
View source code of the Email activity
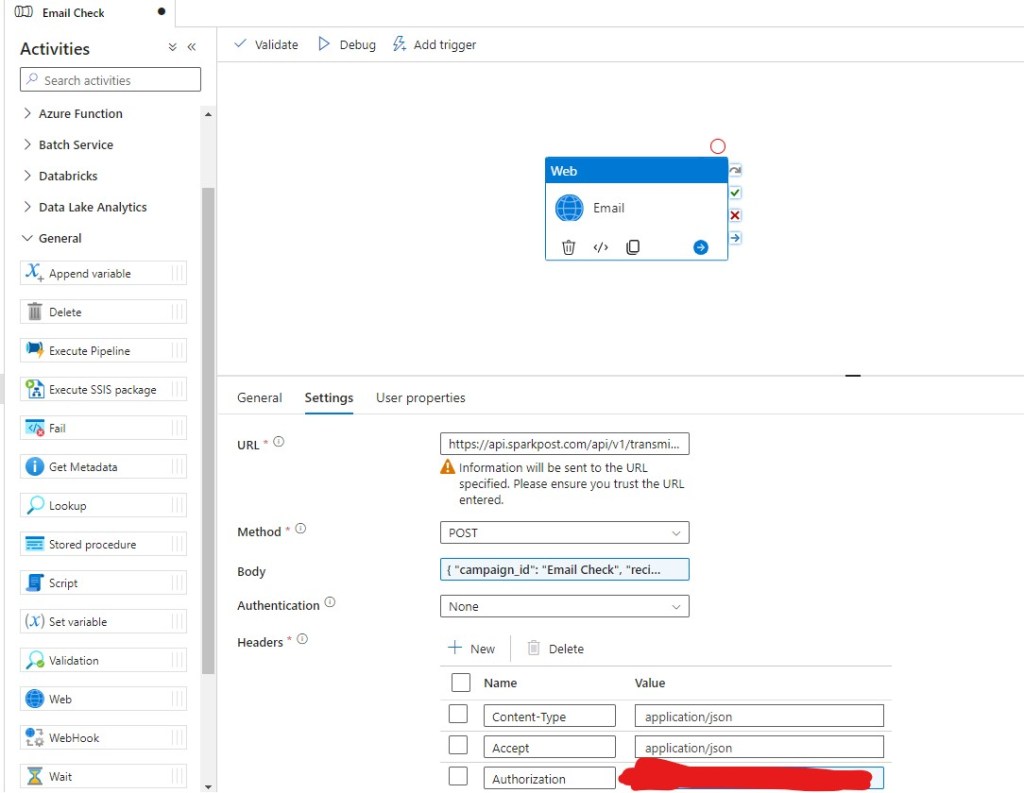pos(600,247)
